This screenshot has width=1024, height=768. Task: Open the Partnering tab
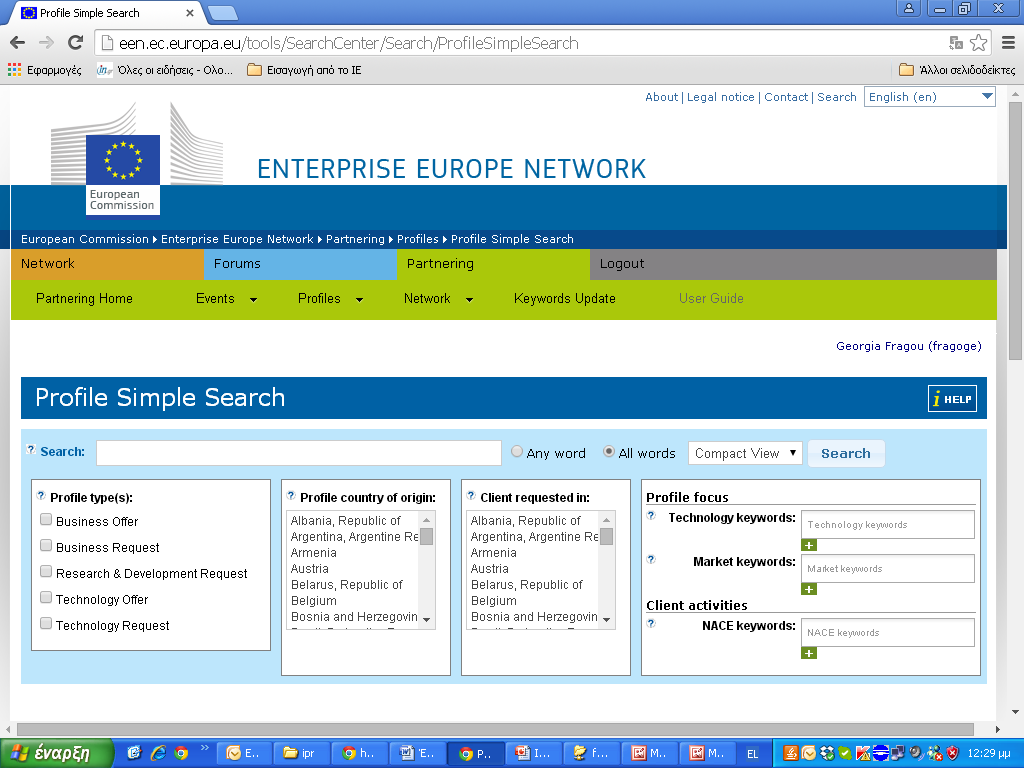493,264
